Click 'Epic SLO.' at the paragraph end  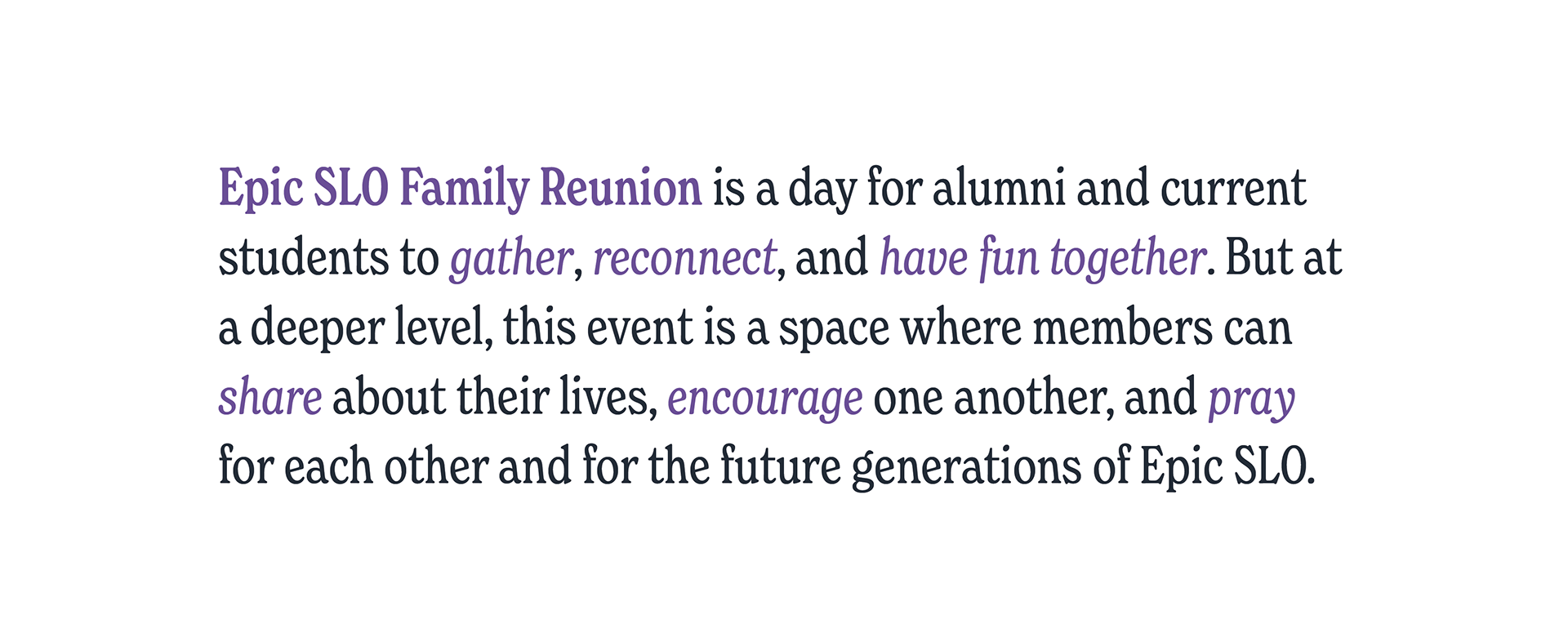[1227, 468]
